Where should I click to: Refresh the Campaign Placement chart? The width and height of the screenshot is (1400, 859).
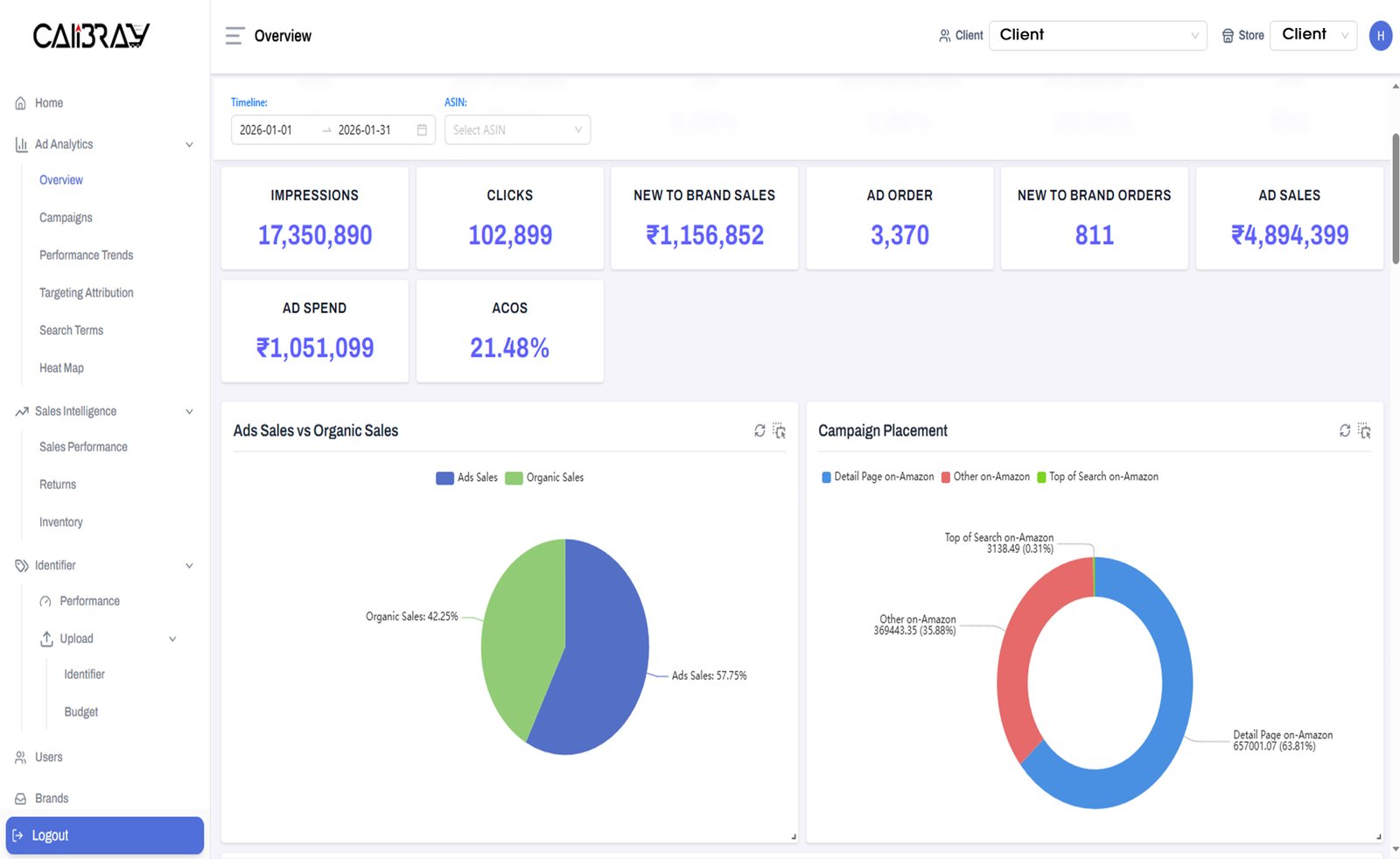click(1345, 430)
